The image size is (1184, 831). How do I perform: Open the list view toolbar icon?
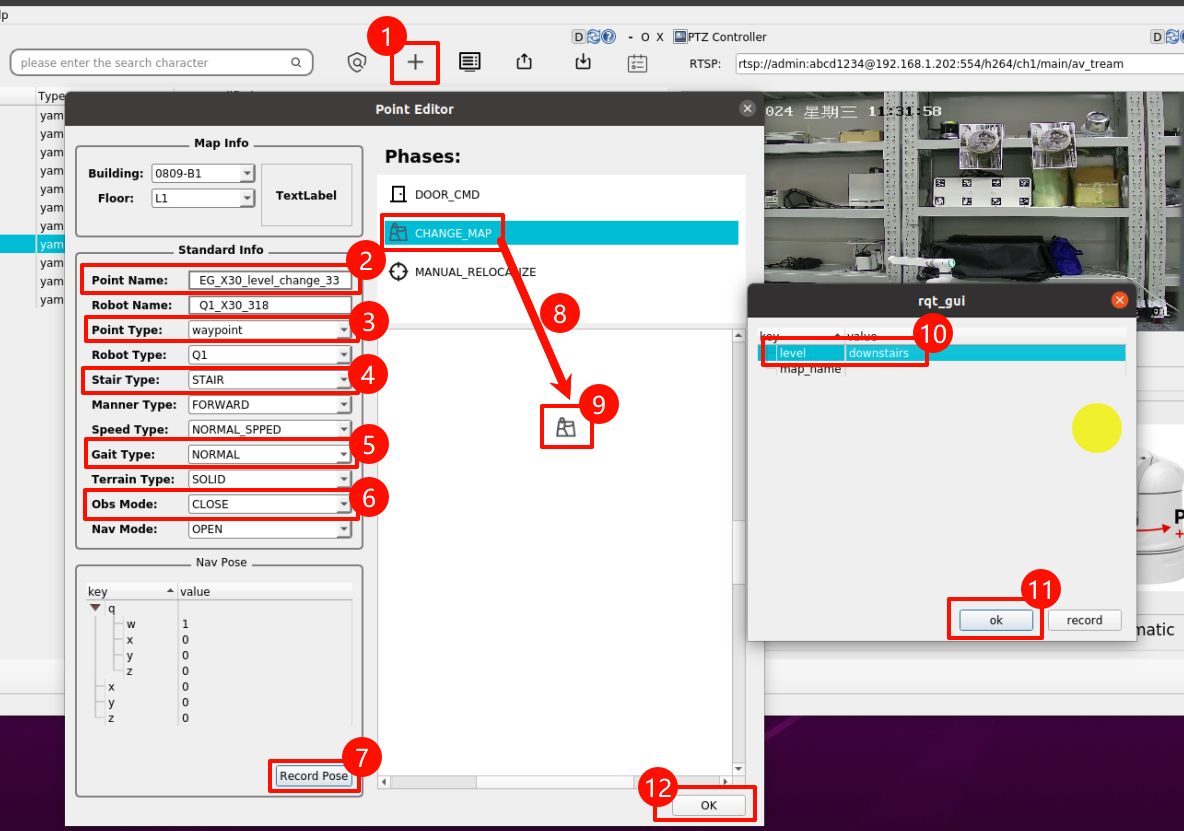pos(469,62)
